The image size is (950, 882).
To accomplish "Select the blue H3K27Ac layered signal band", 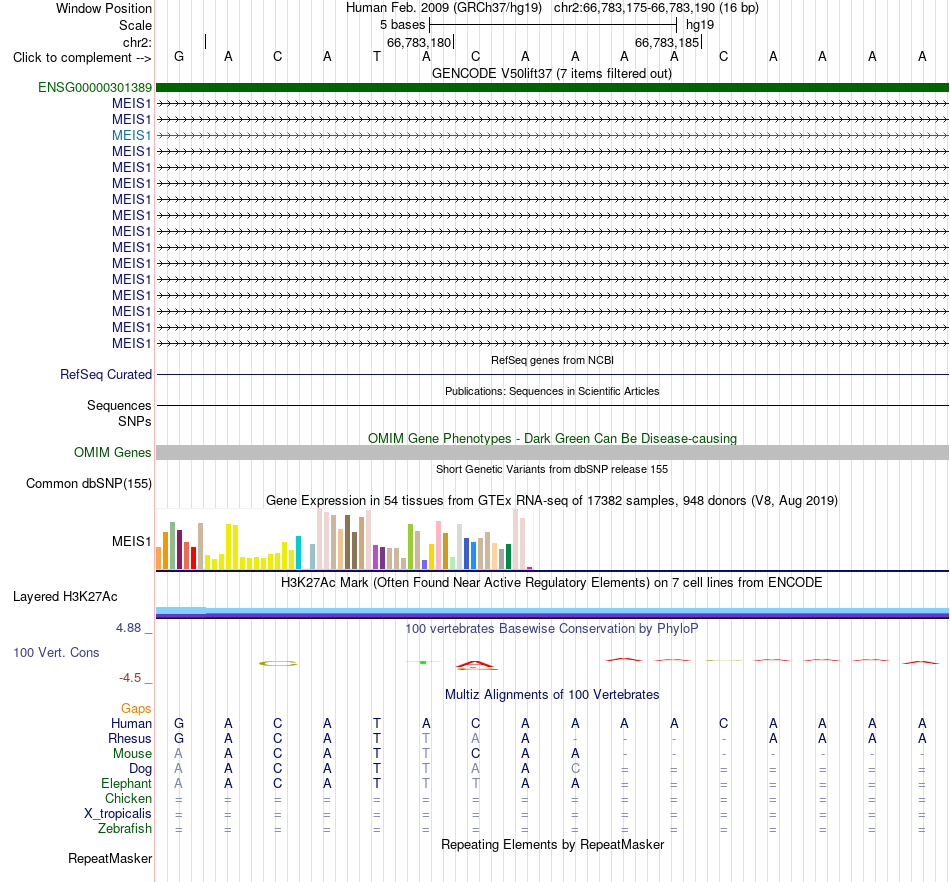I will click(x=552, y=612).
